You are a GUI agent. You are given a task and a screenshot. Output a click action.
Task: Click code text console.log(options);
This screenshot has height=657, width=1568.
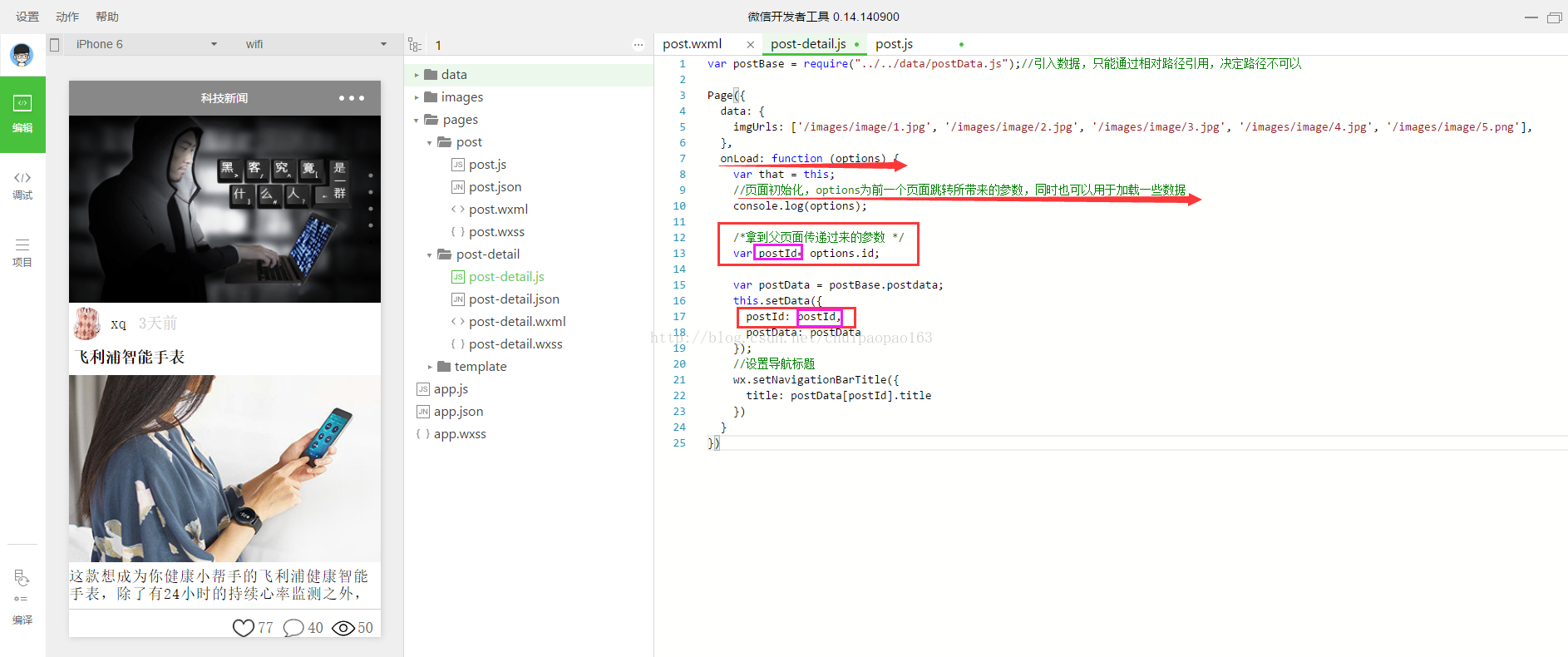800,206
